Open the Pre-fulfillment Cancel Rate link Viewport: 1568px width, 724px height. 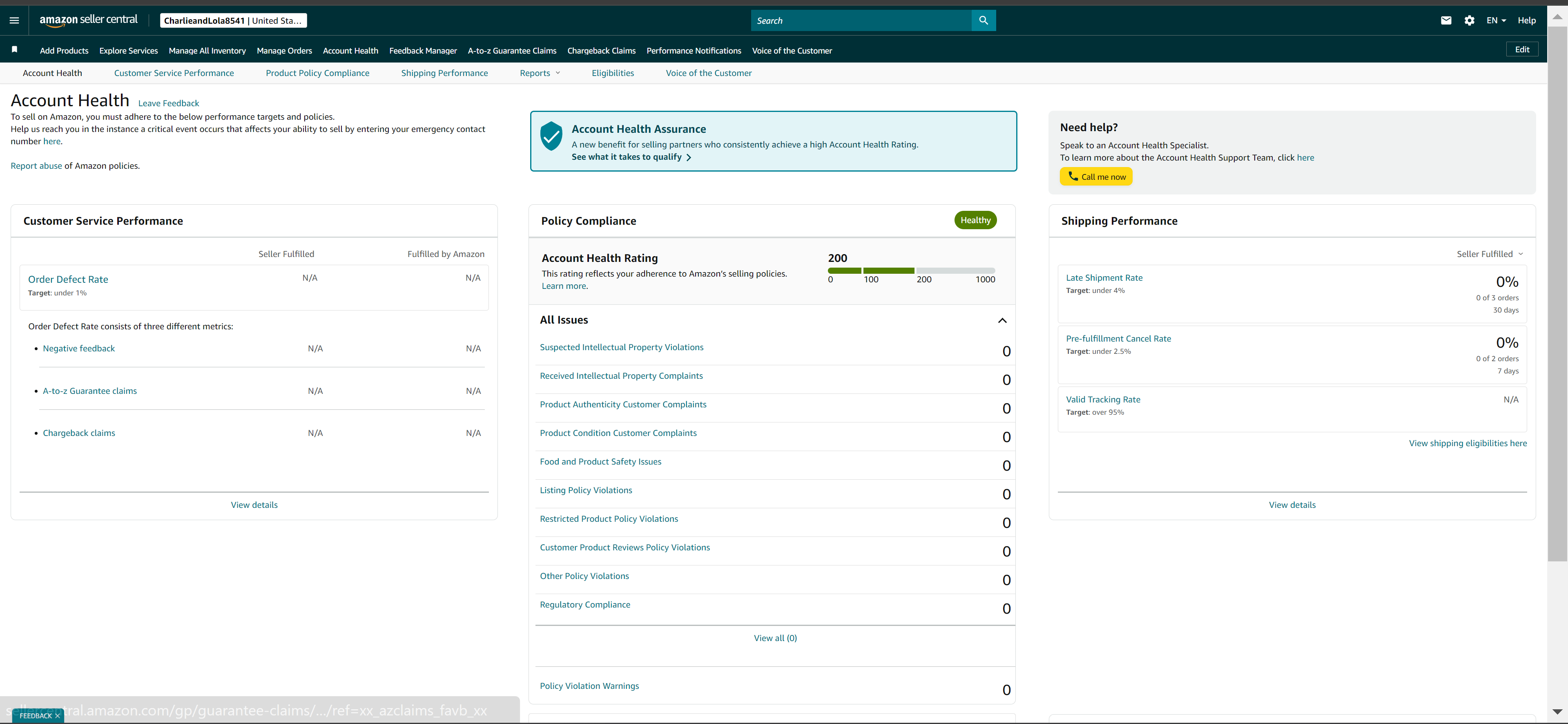(x=1118, y=339)
